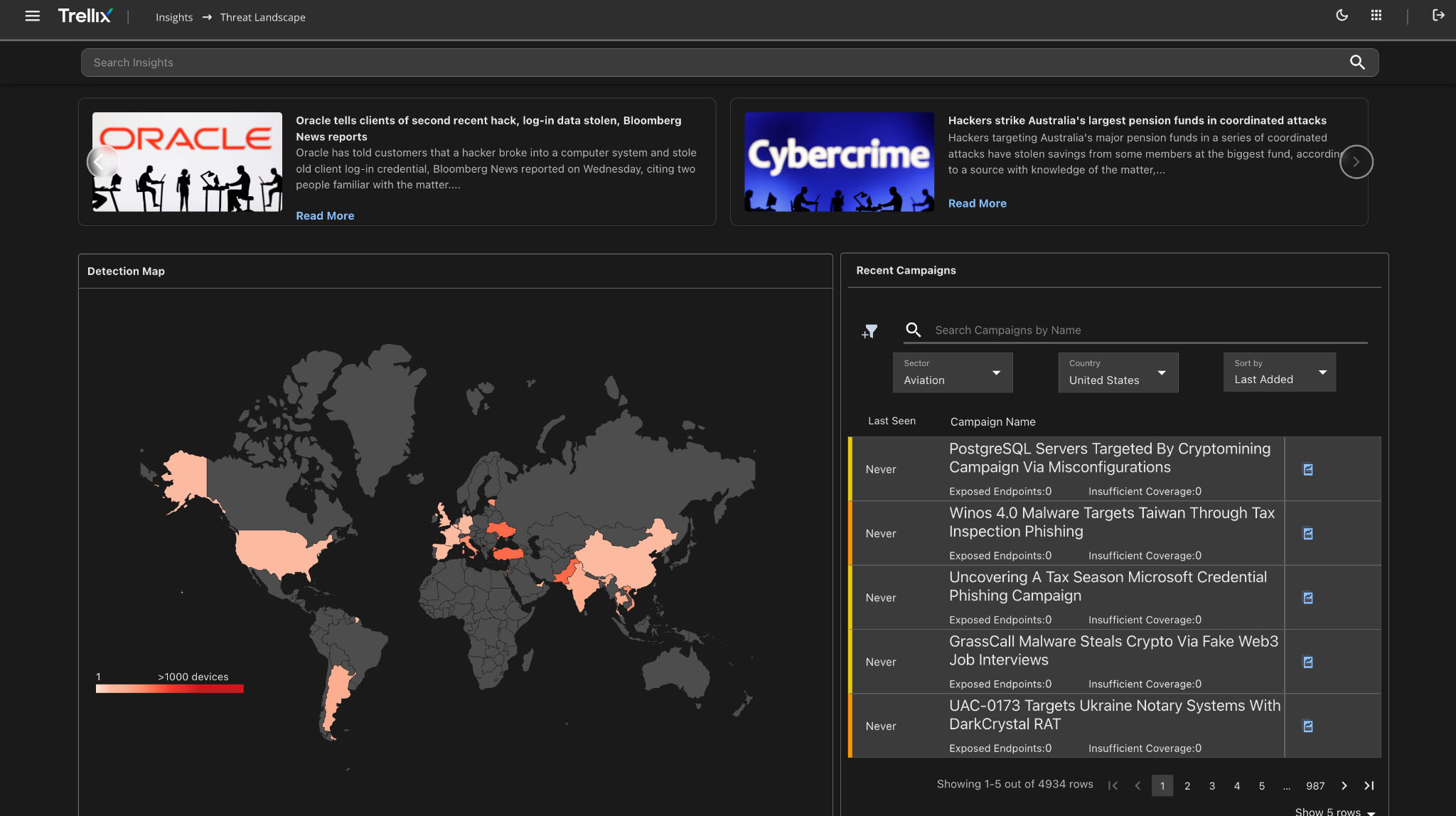Open the apps grid launcher
This screenshot has height=816, width=1456.
coord(1376,15)
